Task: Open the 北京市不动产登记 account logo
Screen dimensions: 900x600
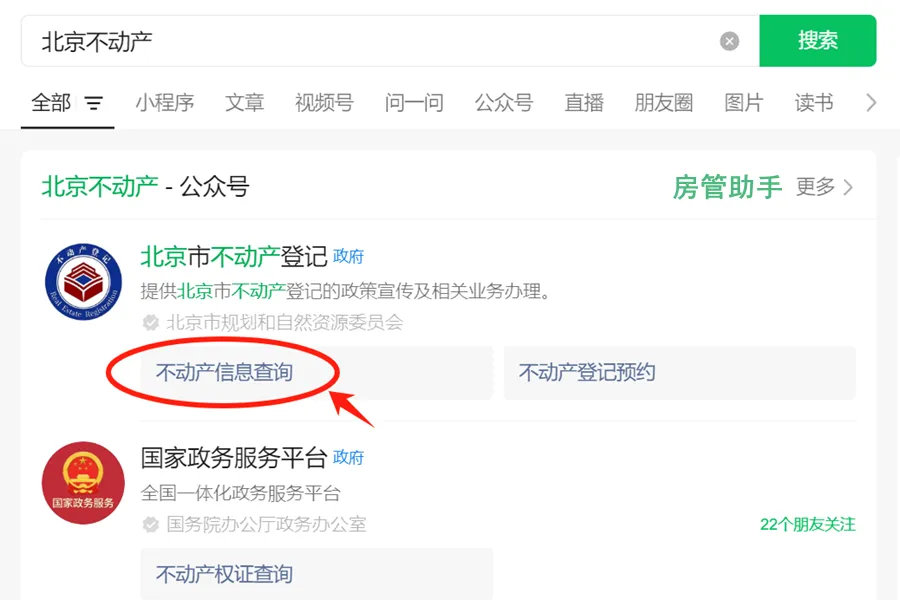Action: click(x=84, y=281)
